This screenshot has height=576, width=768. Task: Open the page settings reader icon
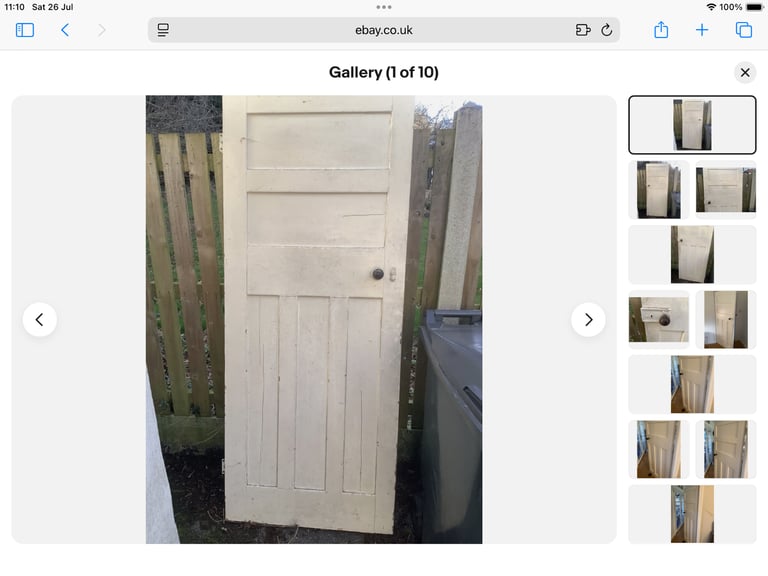pyautogui.click(x=163, y=30)
